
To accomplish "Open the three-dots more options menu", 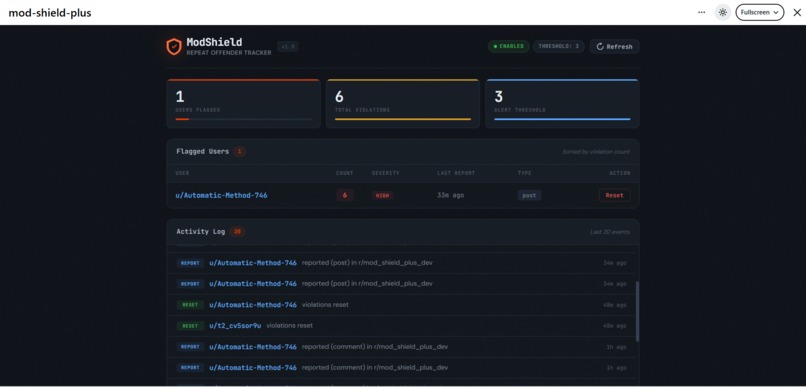I will click(x=702, y=12).
